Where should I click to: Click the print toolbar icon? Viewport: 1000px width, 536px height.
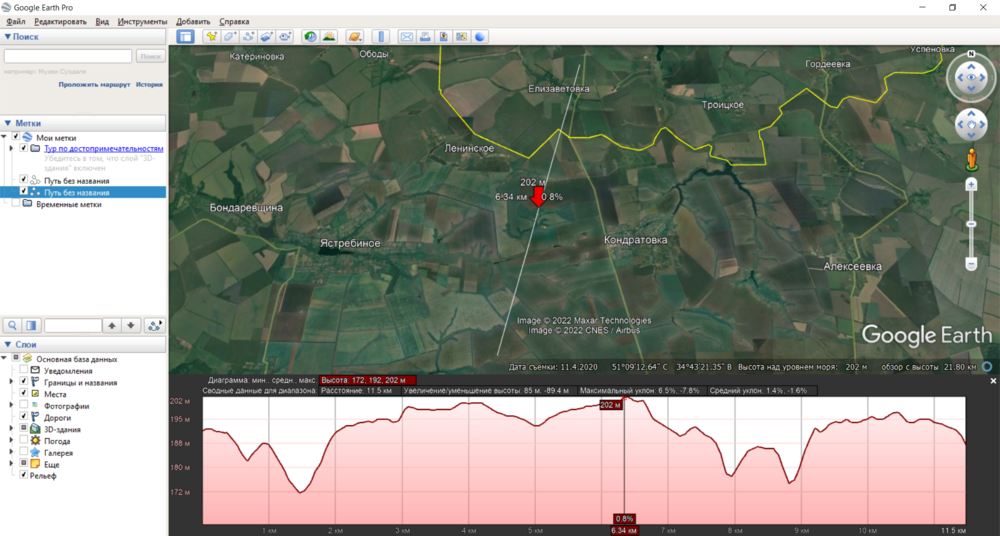(425, 37)
